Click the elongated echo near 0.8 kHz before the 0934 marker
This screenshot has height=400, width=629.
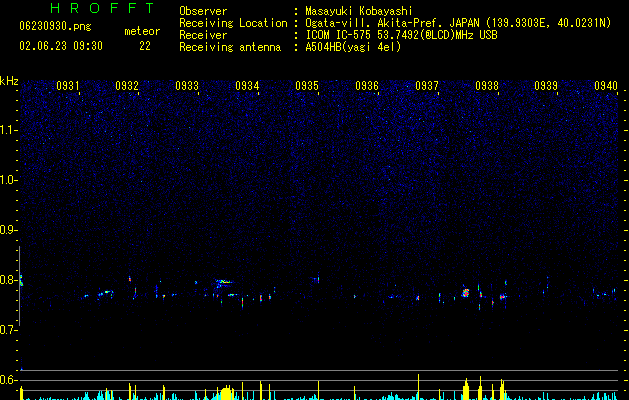pos(224,282)
